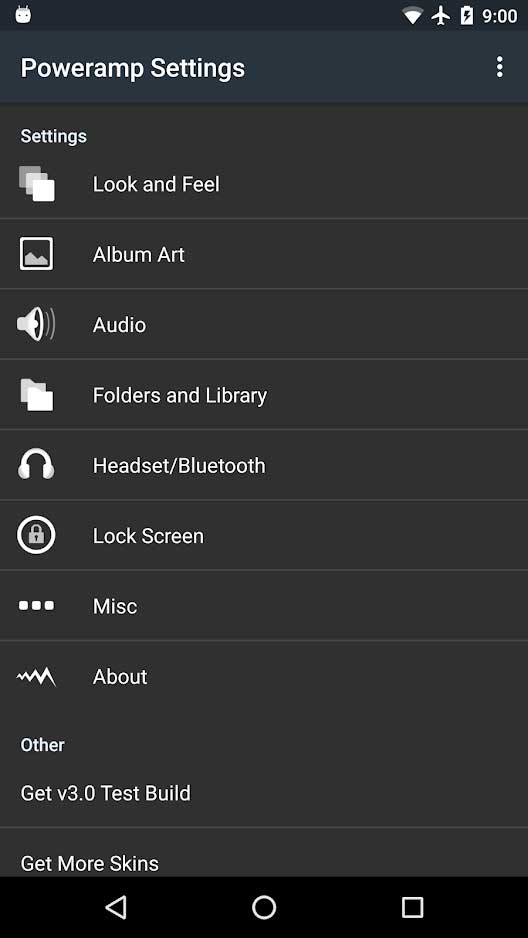Tap the Folders and Library folder icon
Viewport: 528px width, 938px height.
(36, 395)
